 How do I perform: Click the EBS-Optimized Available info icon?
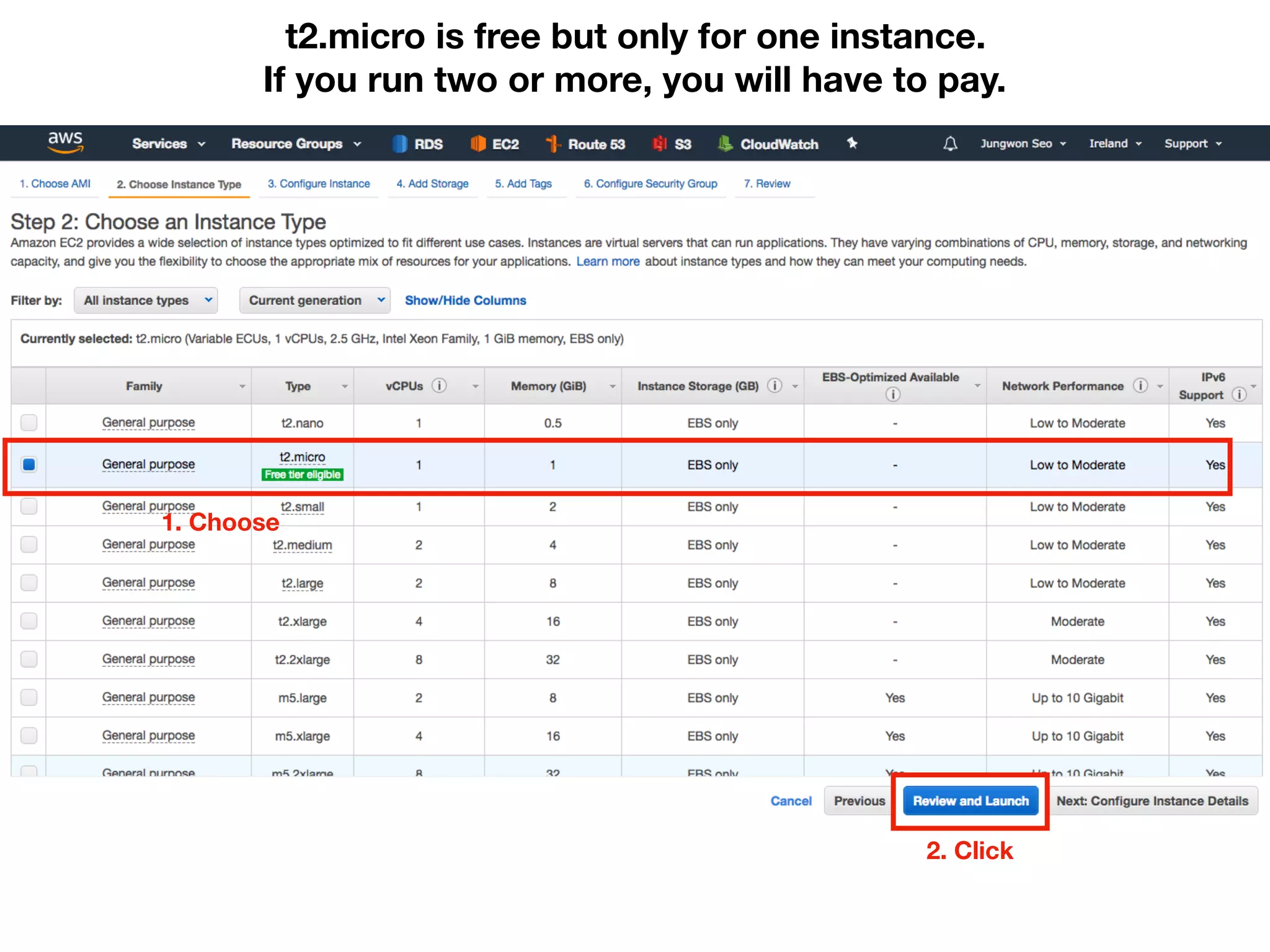click(892, 394)
